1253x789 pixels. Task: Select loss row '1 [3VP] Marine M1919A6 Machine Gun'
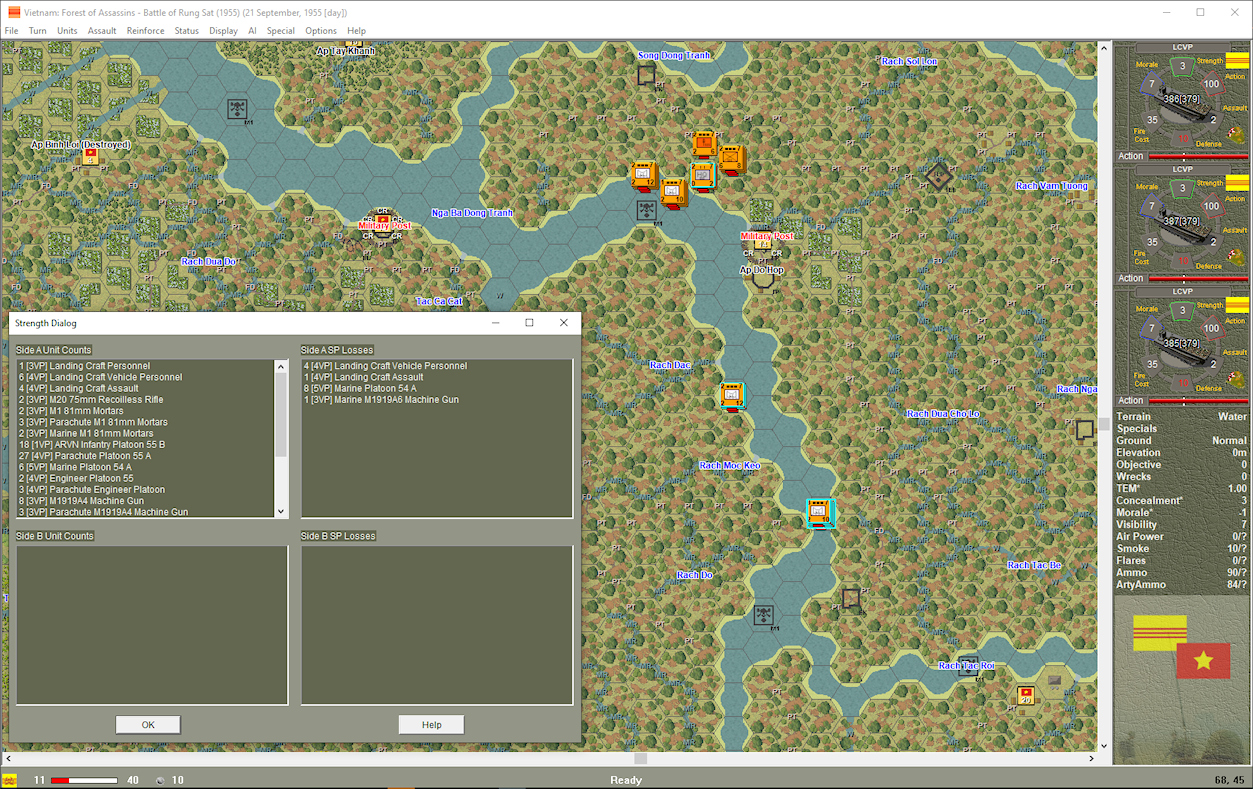pyautogui.click(x=437, y=400)
